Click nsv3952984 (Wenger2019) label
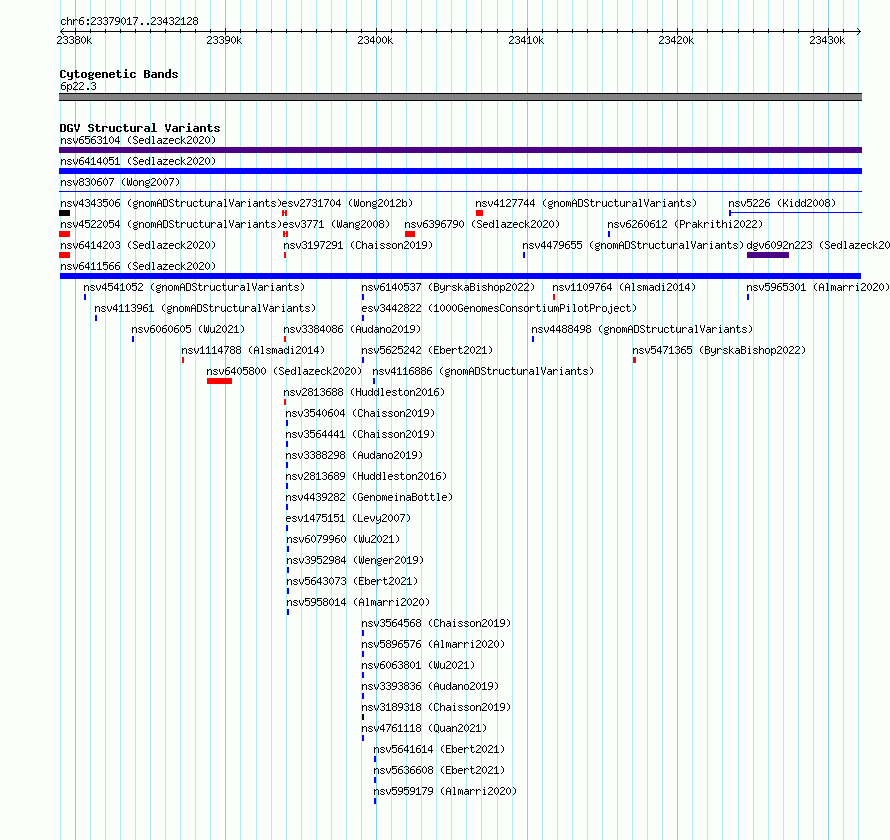This screenshot has width=890, height=840. pyautogui.click(x=355, y=560)
